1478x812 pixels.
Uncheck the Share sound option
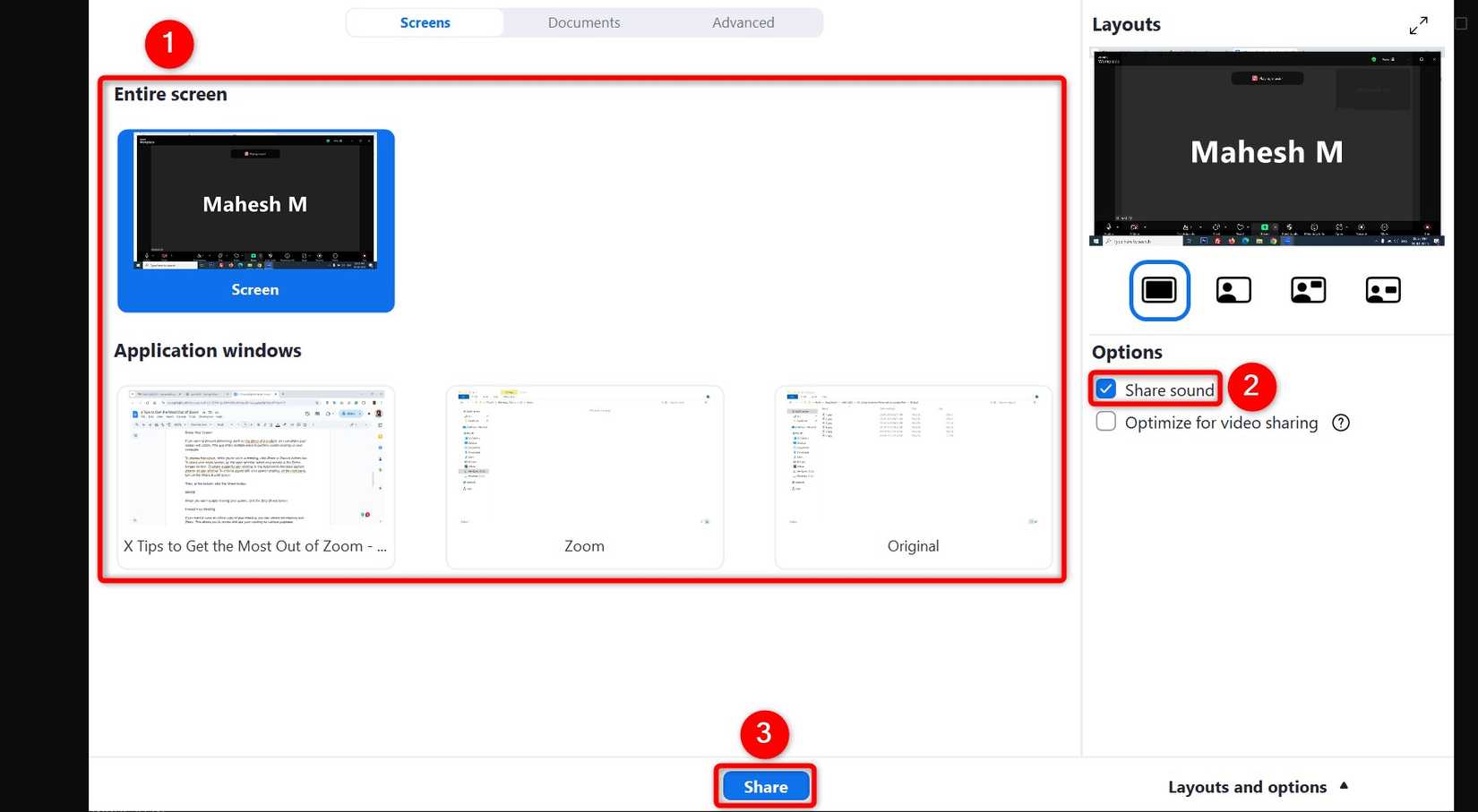pos(1106,388)
